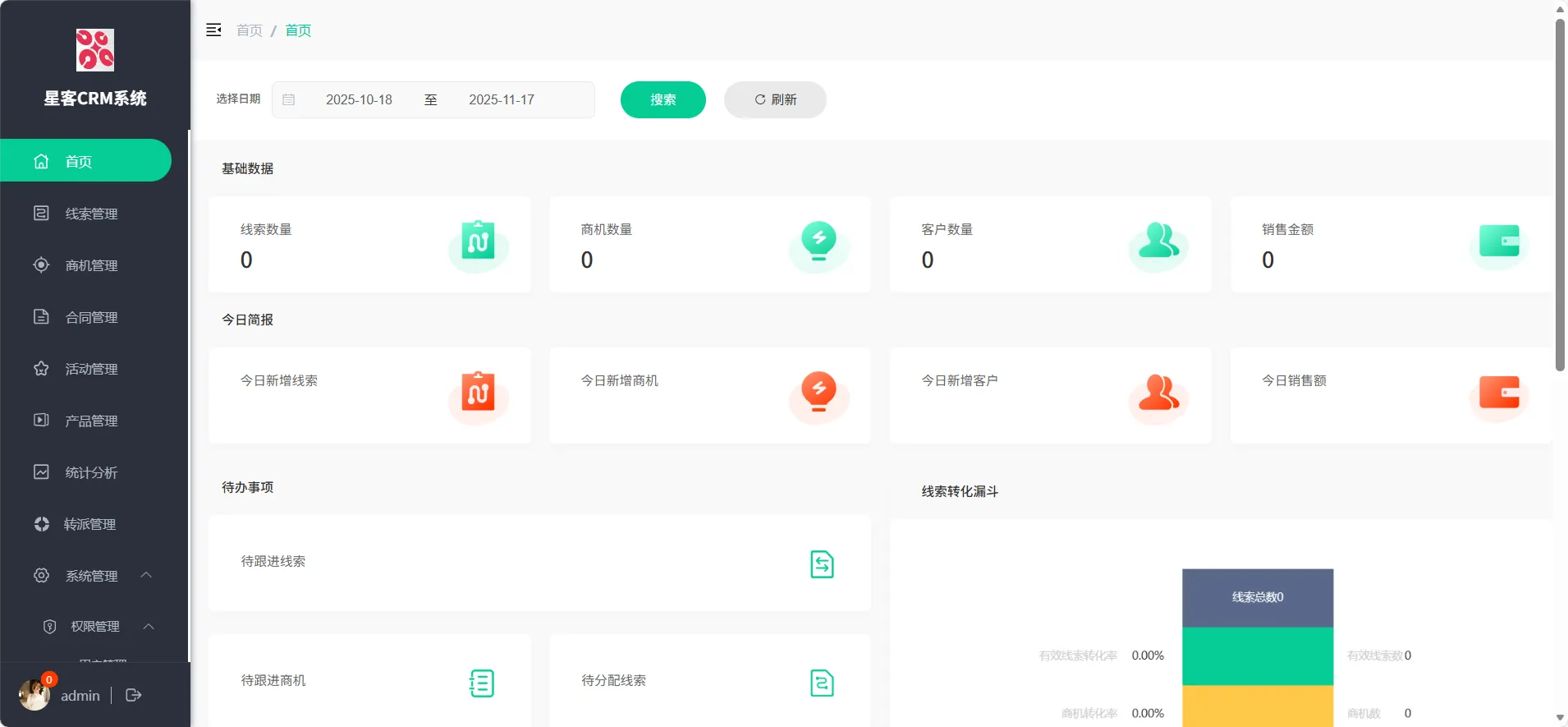Click the 线索总数 funnel segment
This screenshot has width=1568, height=727.
[1257, 597]
